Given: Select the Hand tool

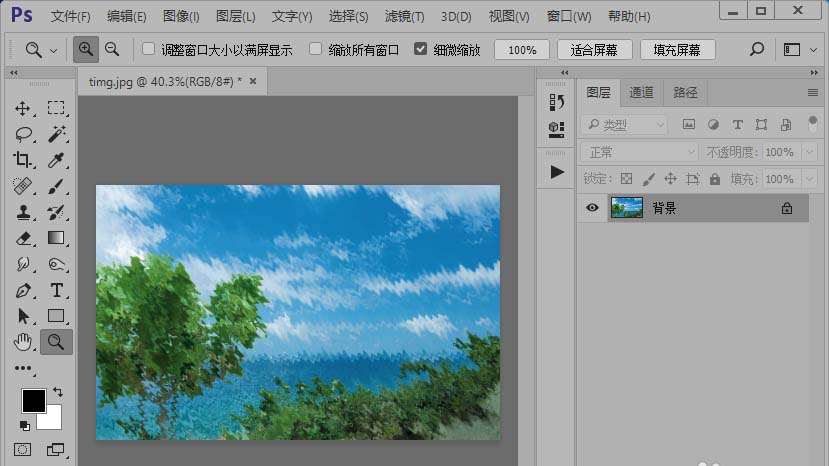Looking at the screenshot, I should coord(23,342).
